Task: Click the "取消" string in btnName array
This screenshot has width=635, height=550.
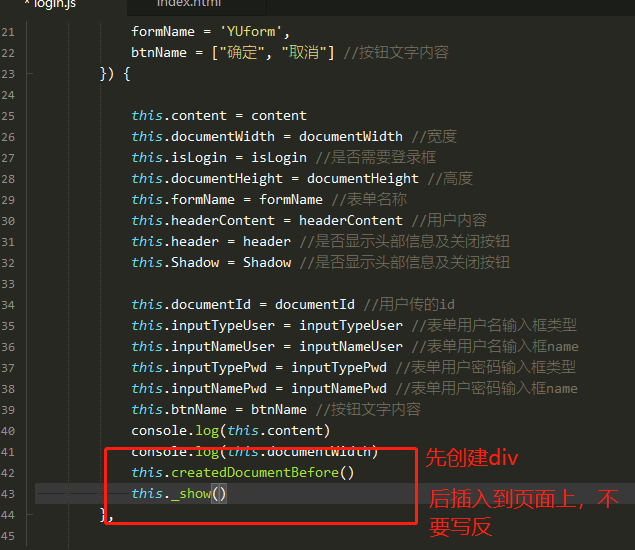Action: tap(303, 53)
